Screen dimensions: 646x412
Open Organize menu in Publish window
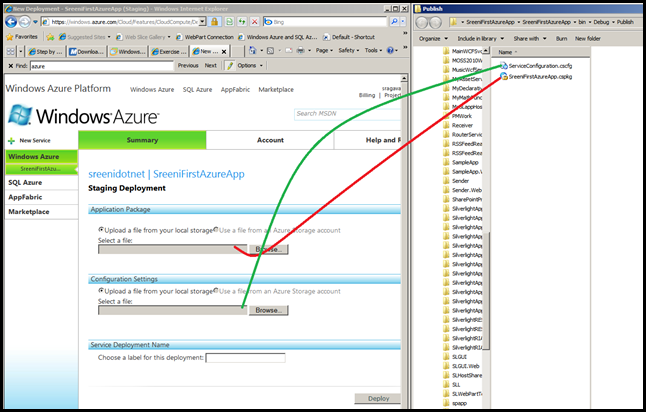pos(433,39)
